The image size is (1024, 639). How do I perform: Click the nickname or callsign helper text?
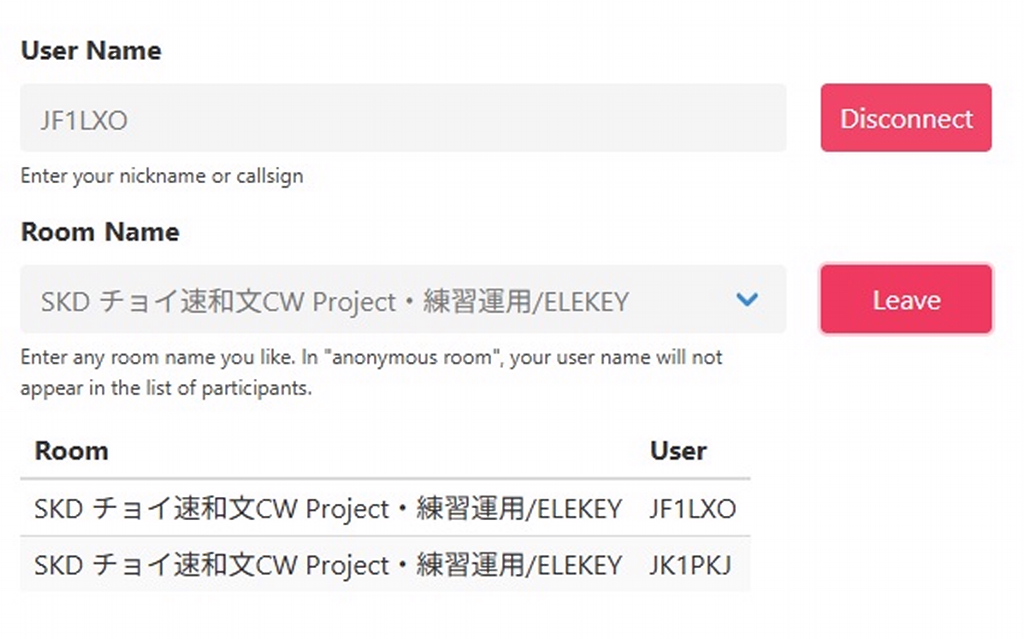[x=162, y=175]
